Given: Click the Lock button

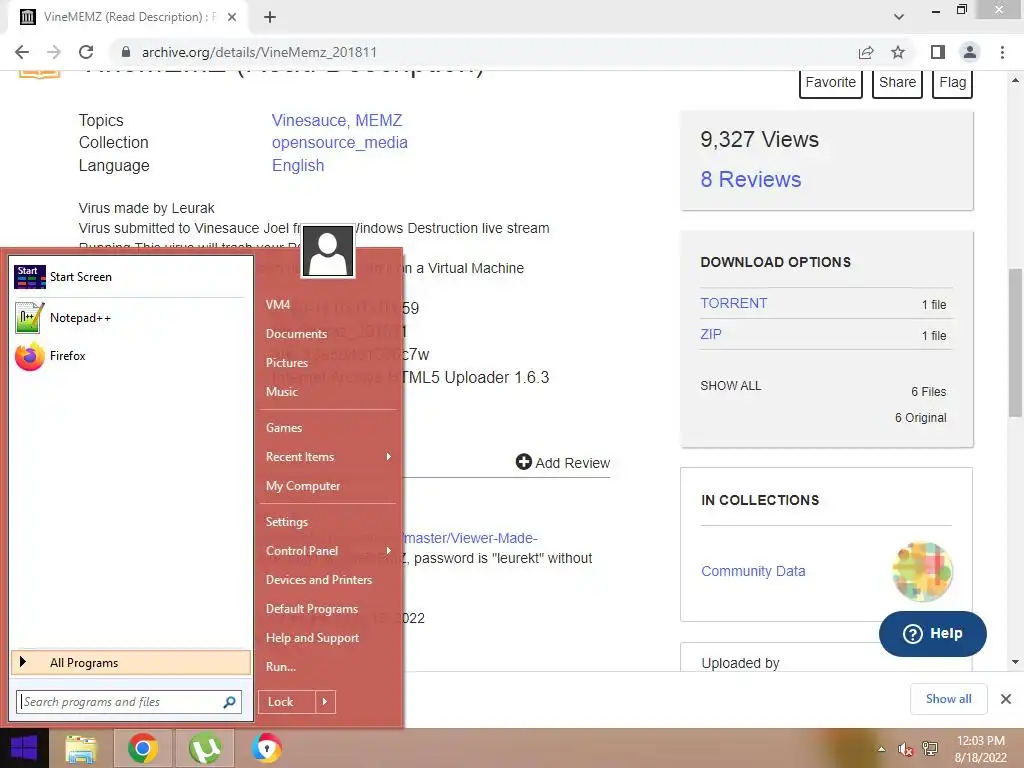Looking at the screenshot, I should (x=287, y=702).
